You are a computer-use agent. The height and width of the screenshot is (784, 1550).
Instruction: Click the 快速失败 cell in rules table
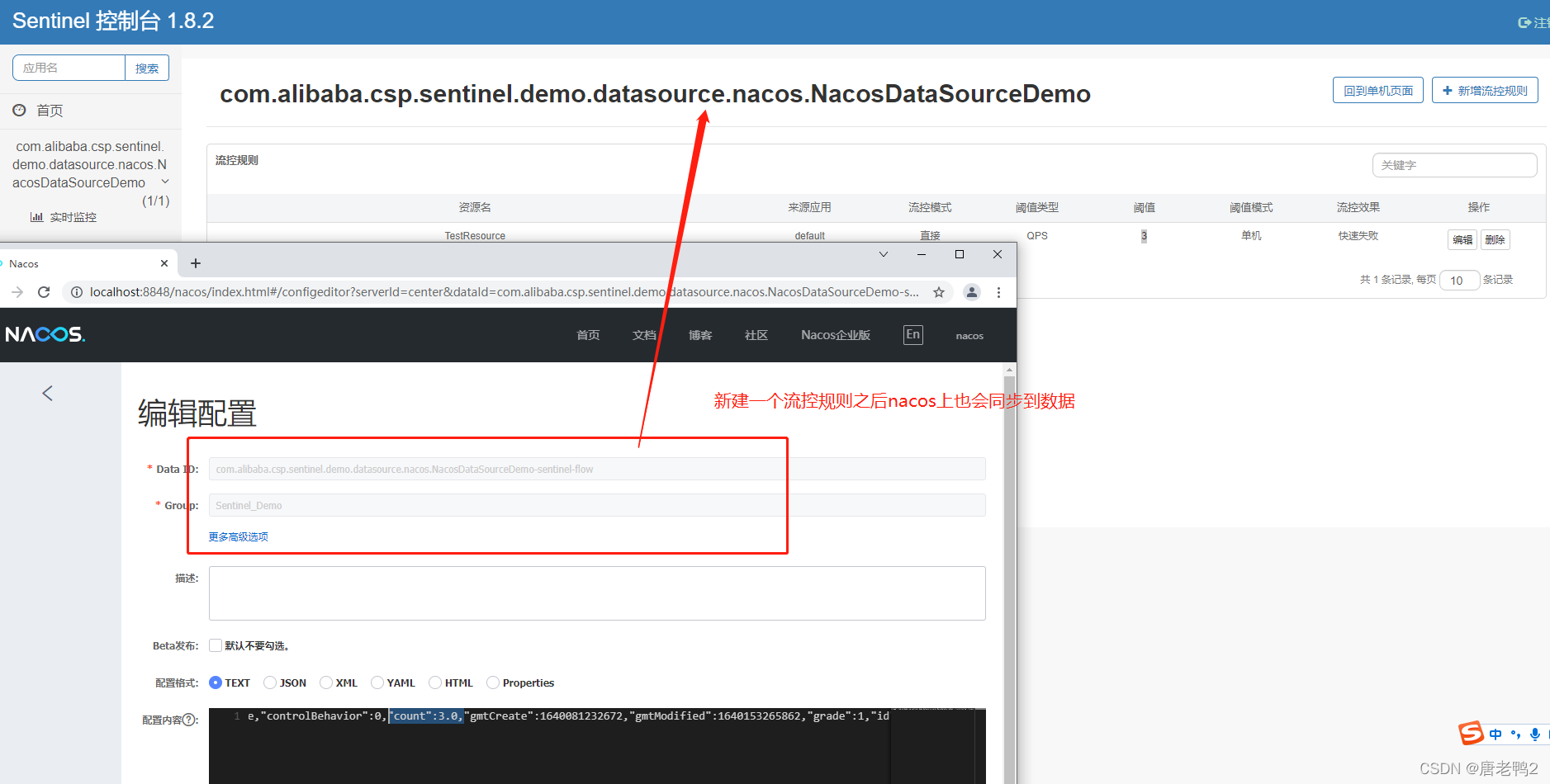coord(1358,236)
